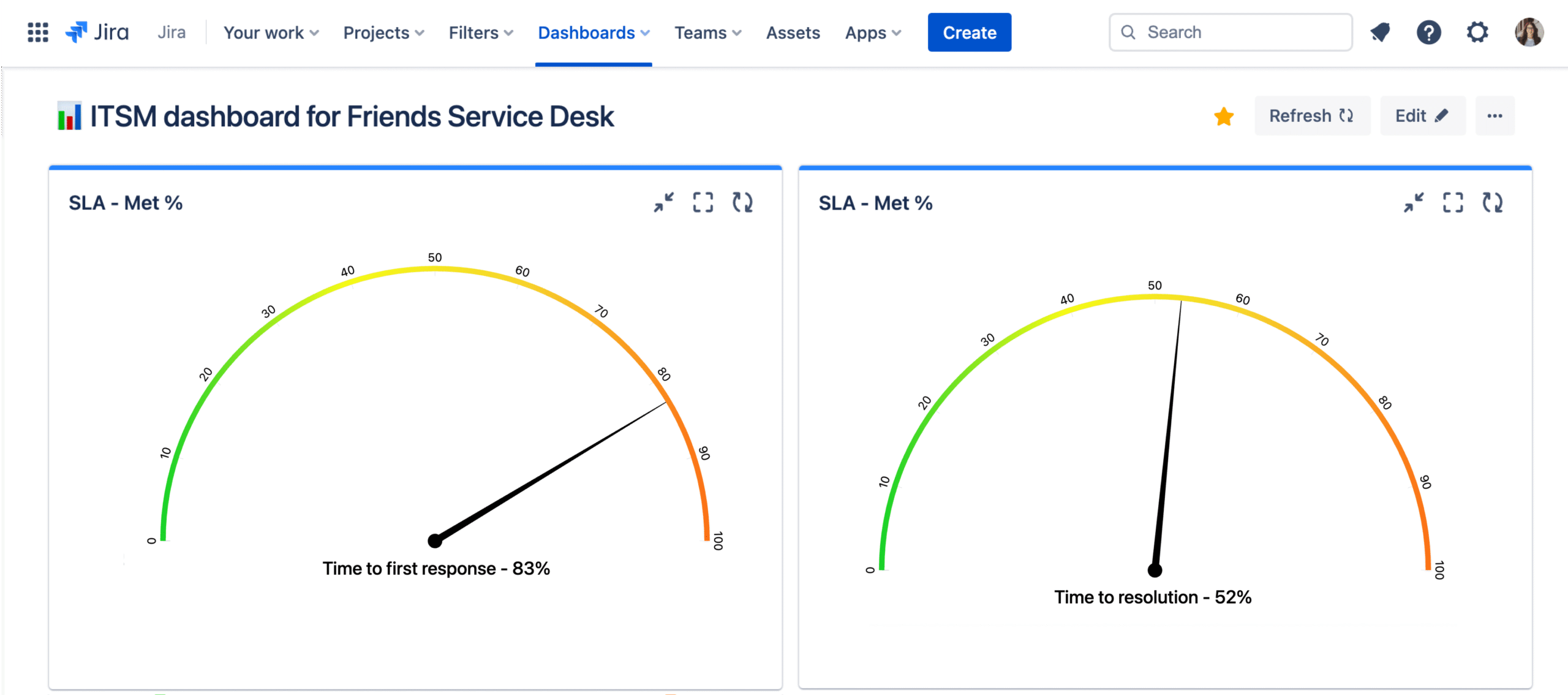Image resolution: width=1568 pixels, height=695 pixels.
Task: Open the app switcher grid icon
Action: [38, 32]
